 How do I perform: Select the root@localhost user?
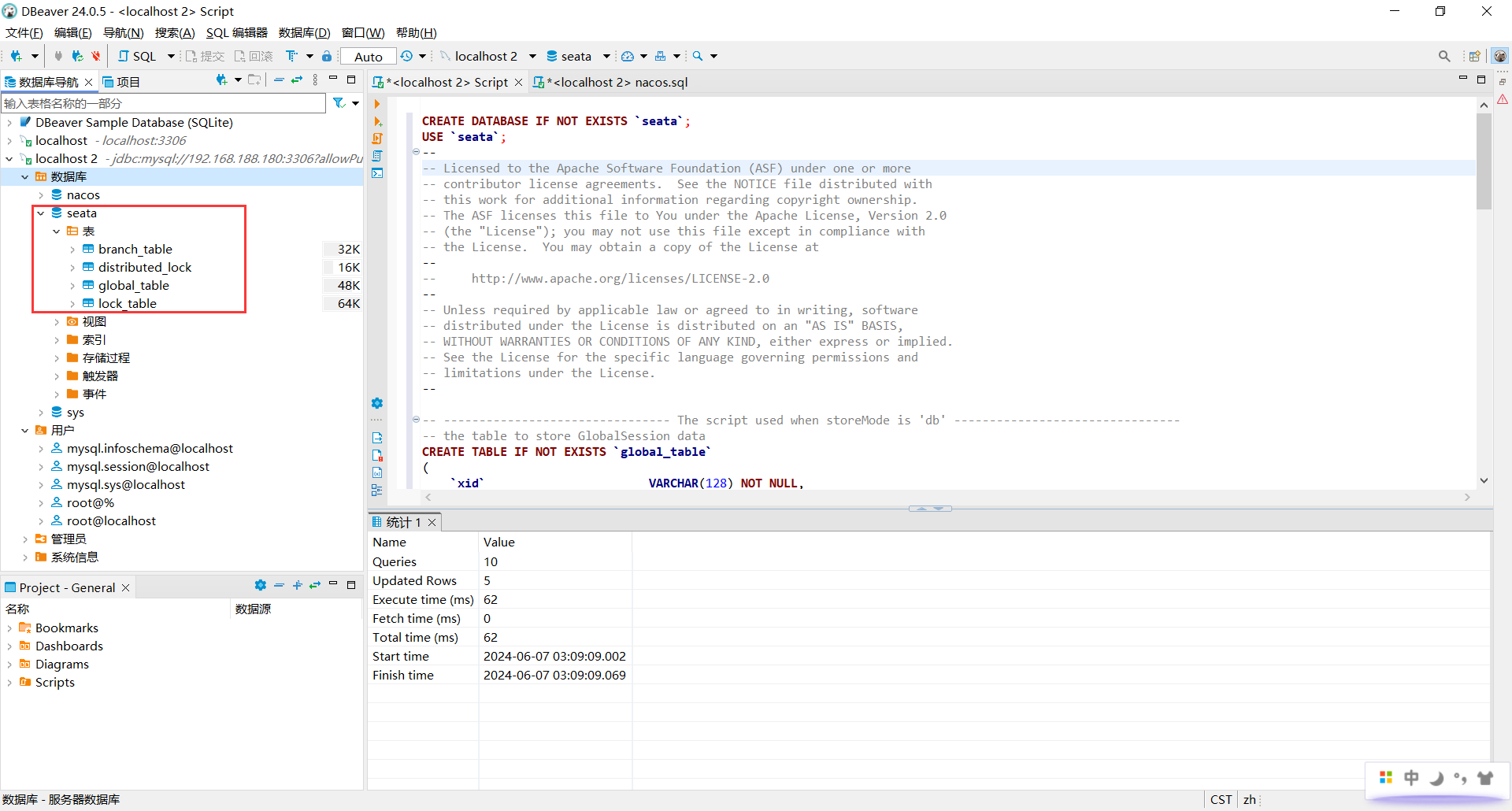(x=111, y=520)
